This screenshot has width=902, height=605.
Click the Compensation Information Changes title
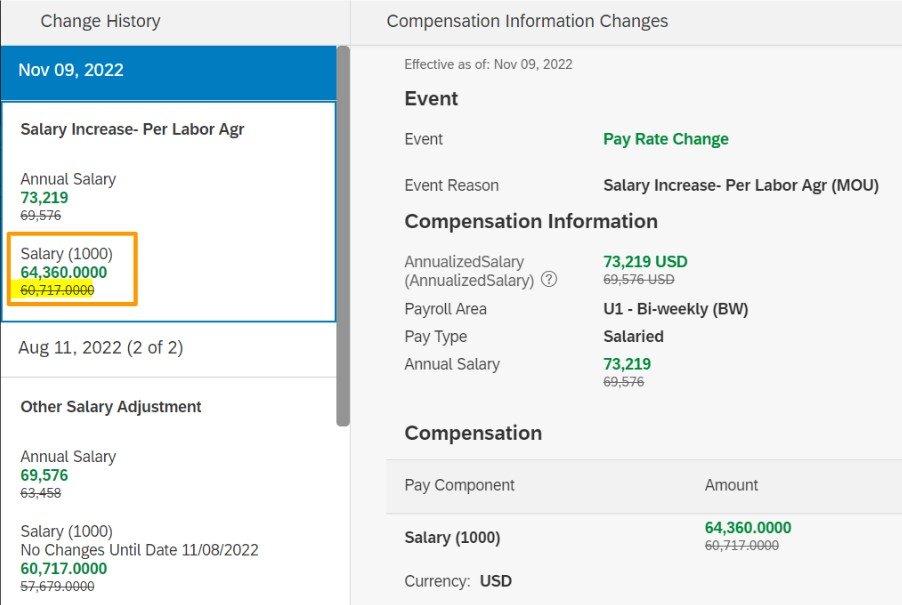[527, 21]
